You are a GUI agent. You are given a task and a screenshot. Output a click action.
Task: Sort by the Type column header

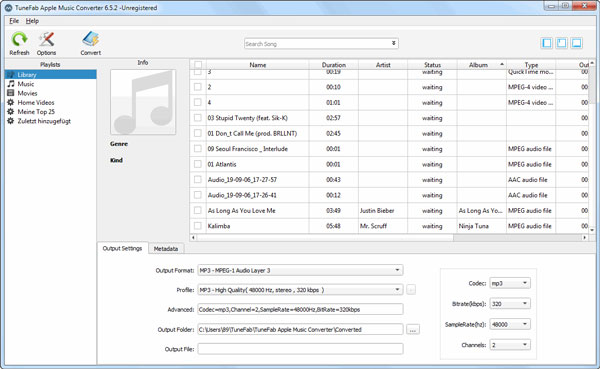531,65
